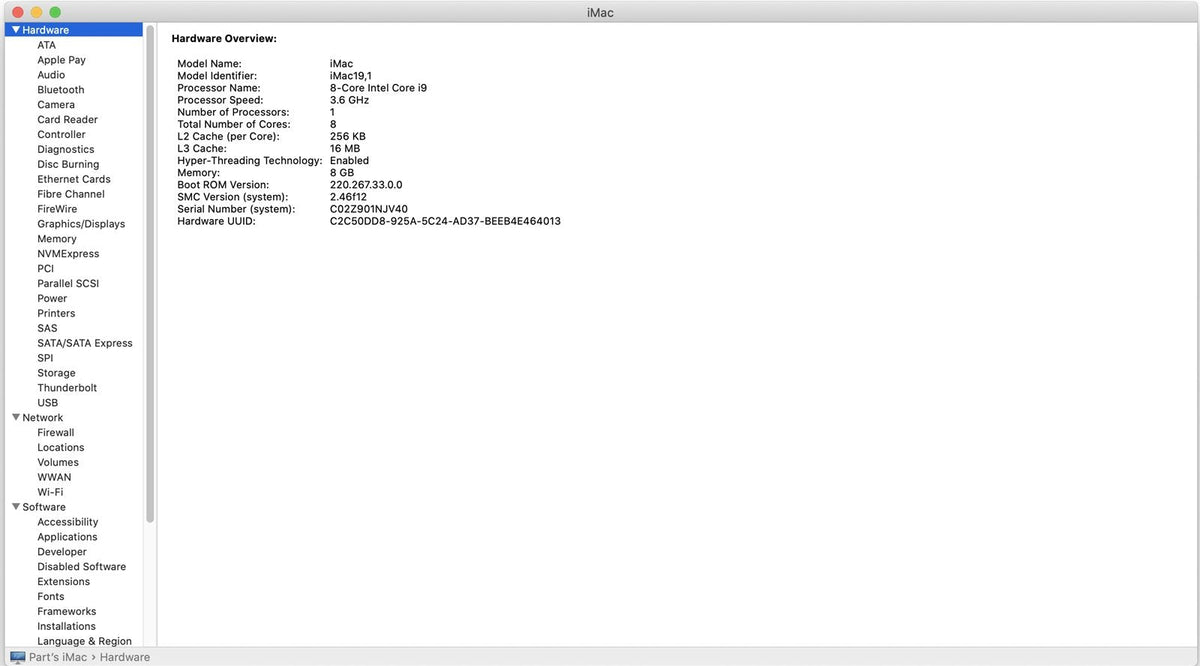Open the USB device report

tap(48, 402)
